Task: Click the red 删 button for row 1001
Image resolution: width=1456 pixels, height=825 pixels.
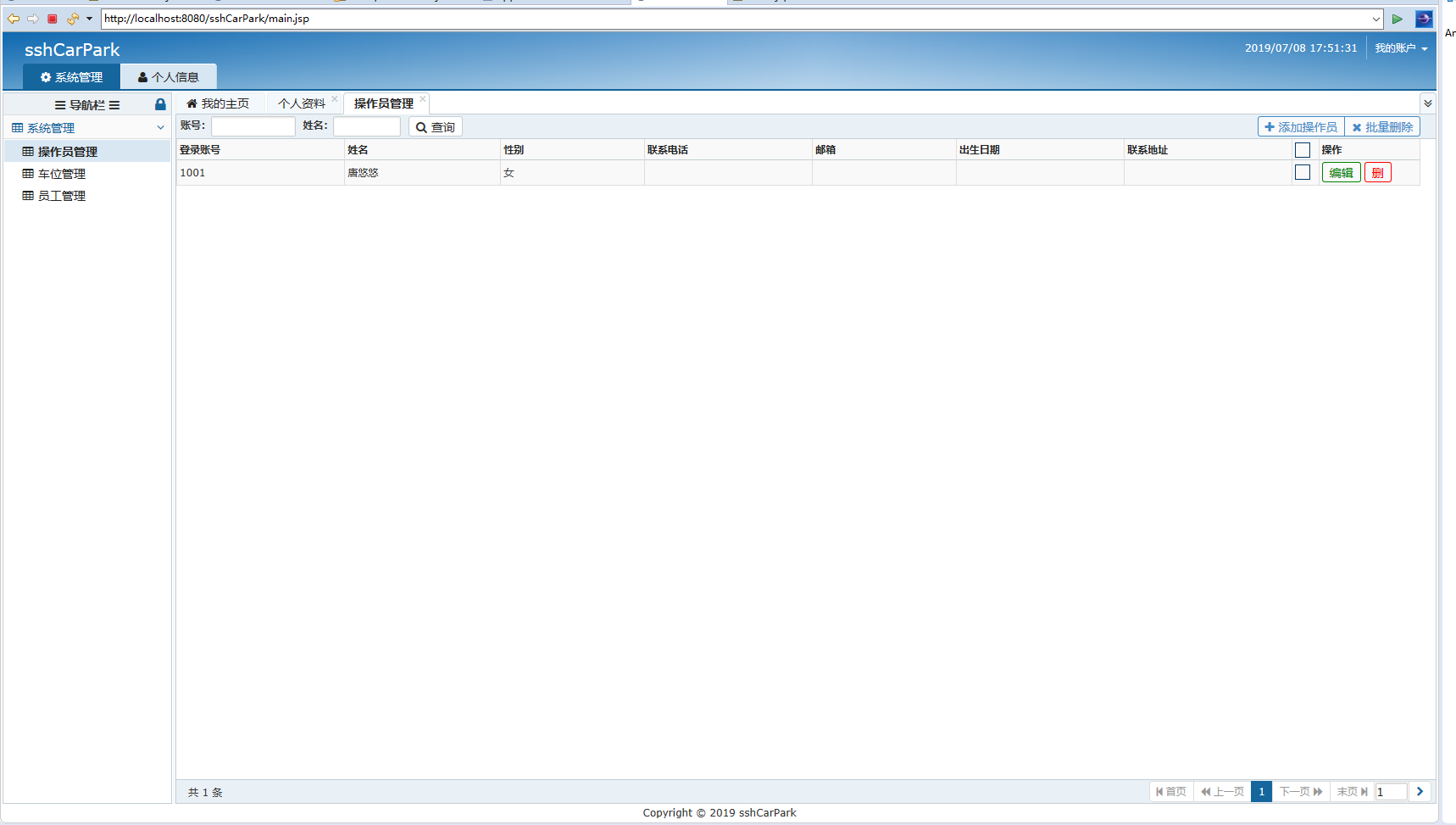Action: (x=1378, y=173)
